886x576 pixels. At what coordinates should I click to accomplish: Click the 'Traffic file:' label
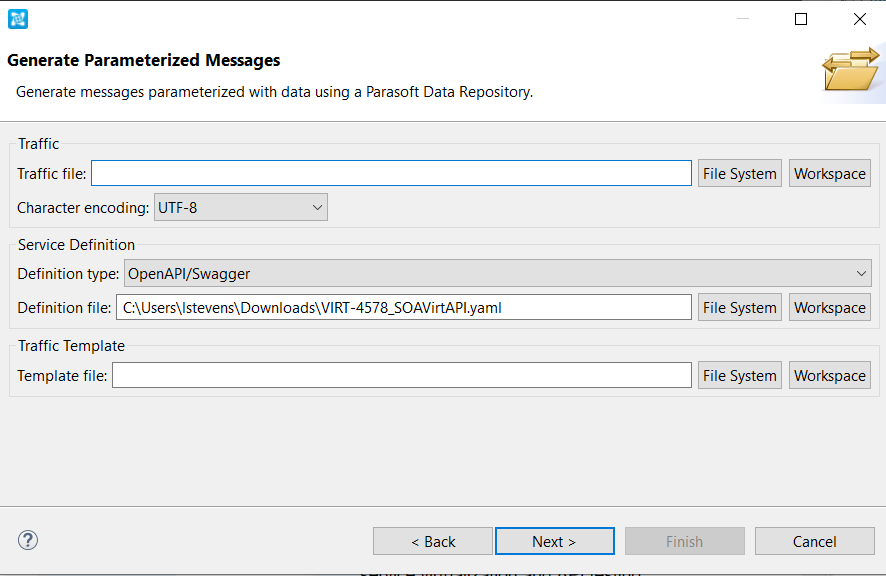(51, 174)
